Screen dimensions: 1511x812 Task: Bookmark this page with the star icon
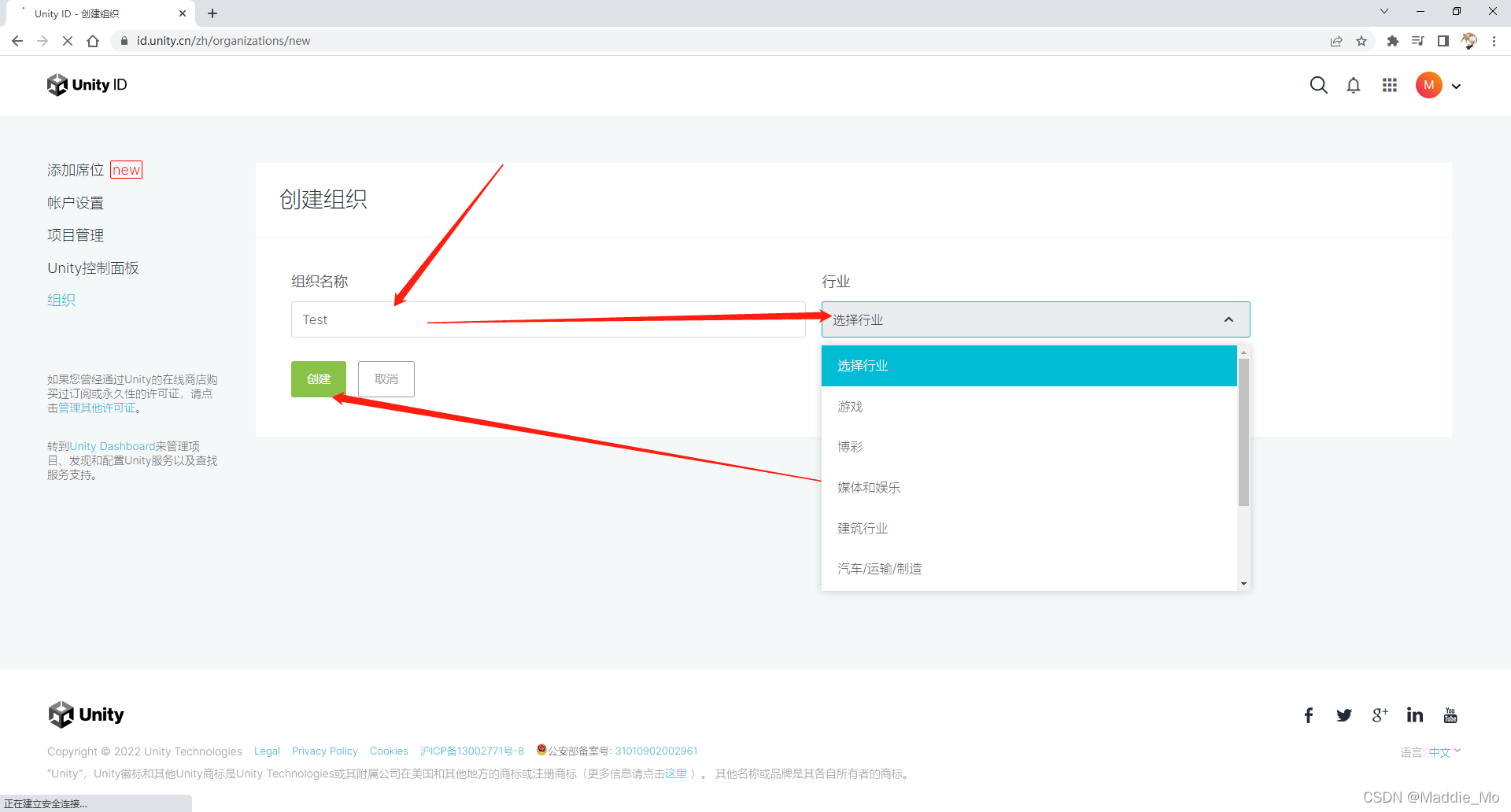[x=1361, y=41]
